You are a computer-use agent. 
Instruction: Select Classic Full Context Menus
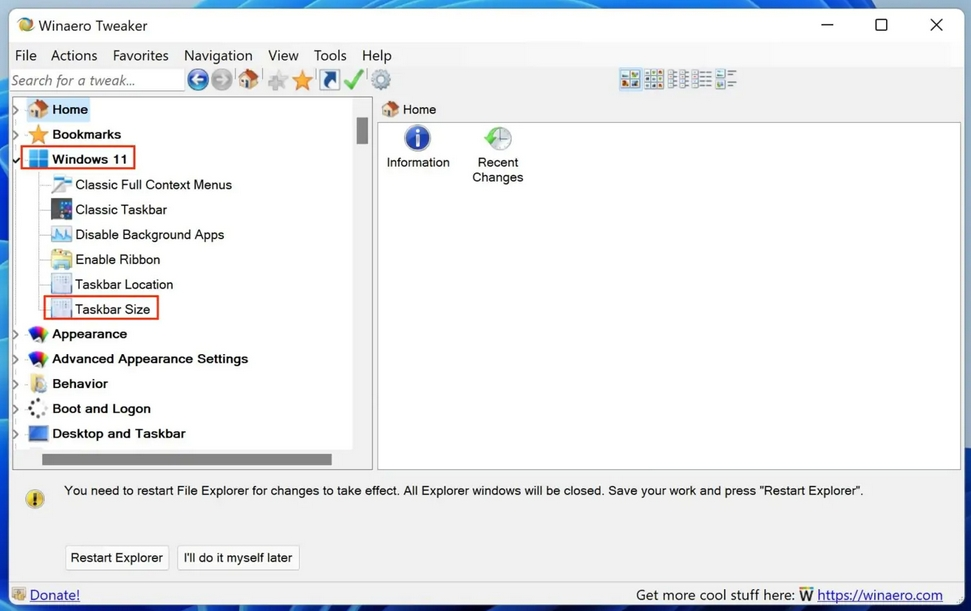point(153,184)
